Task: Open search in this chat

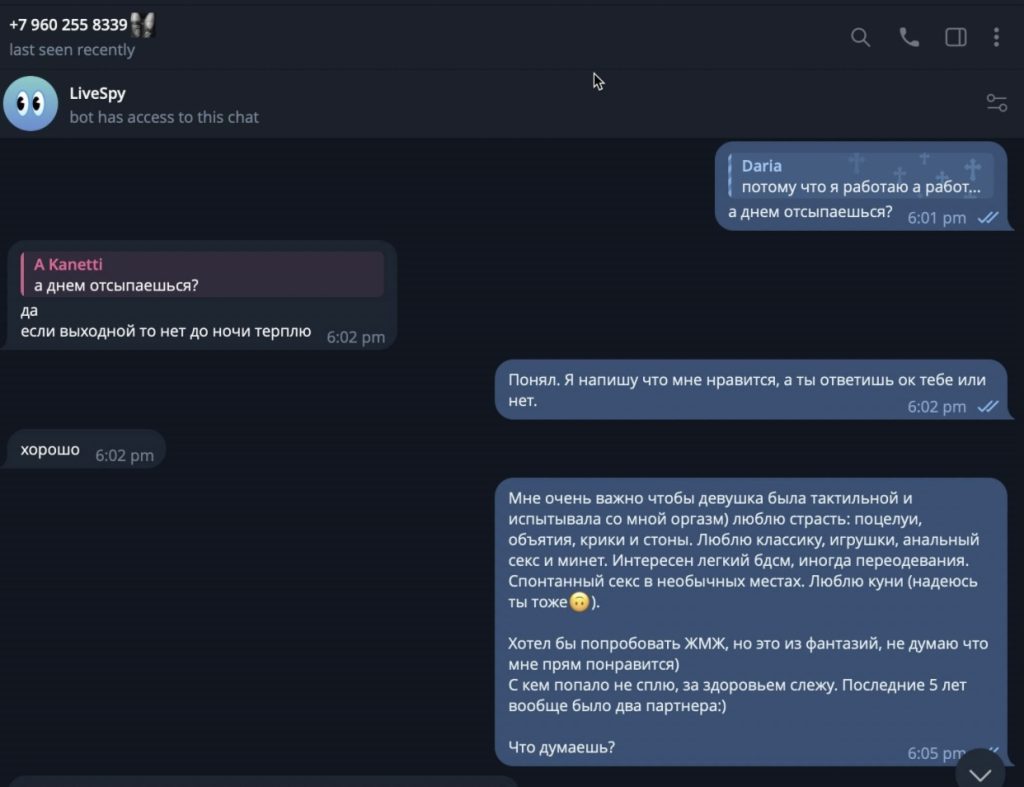Action: tap(860, 37)
